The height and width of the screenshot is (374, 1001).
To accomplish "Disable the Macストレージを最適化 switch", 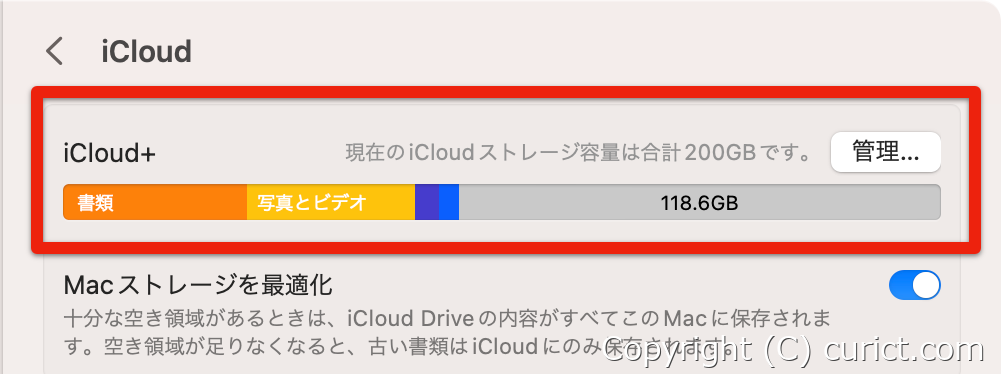I will tap(914, 285).
